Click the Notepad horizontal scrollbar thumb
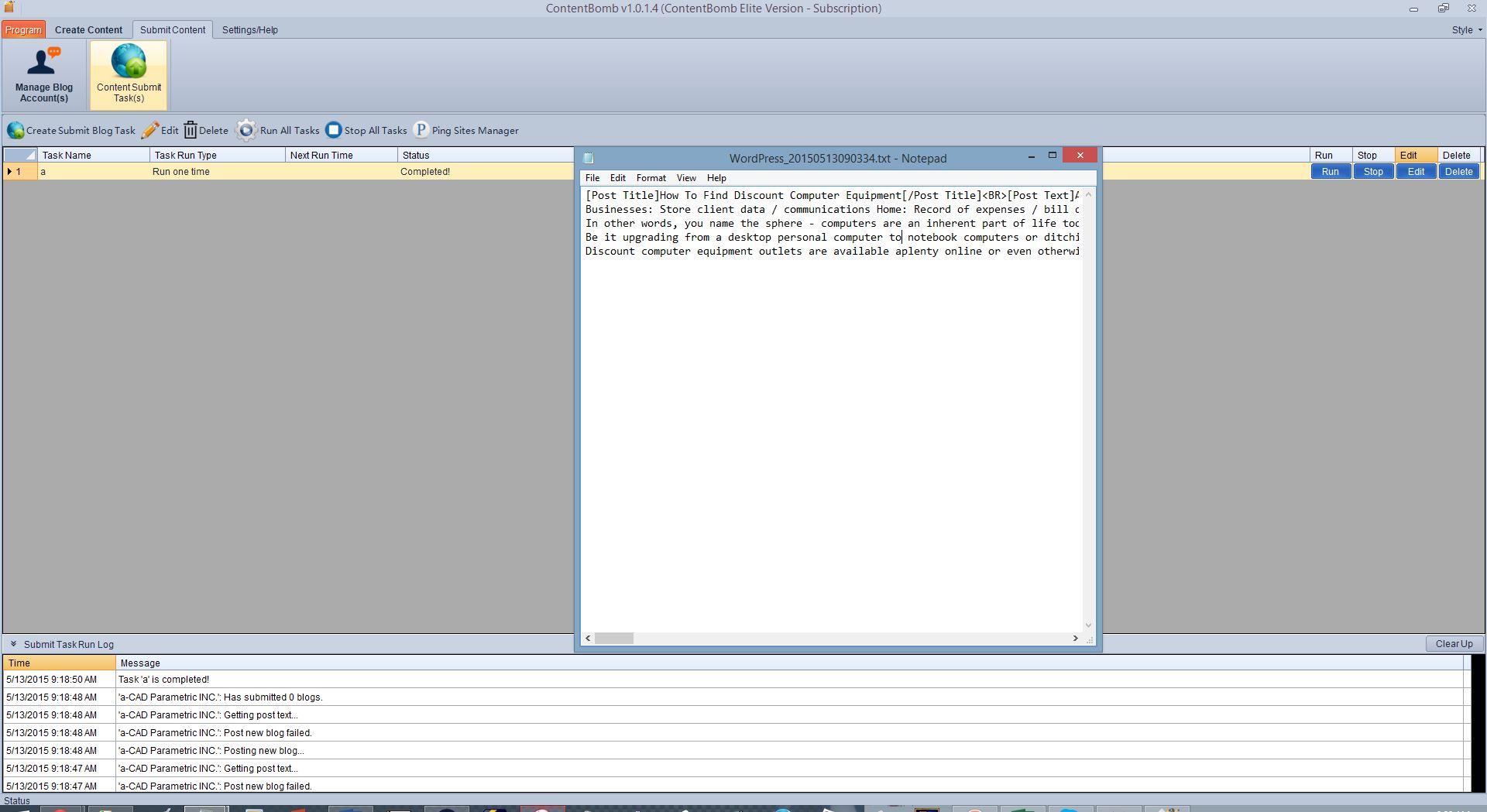 [x=614, y=639]
